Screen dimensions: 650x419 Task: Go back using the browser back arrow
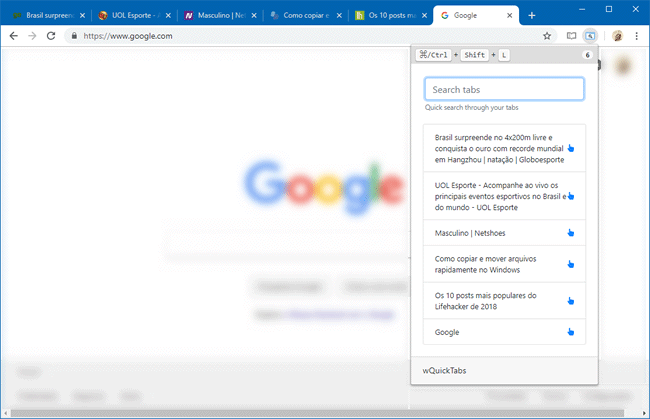(13, 36)
